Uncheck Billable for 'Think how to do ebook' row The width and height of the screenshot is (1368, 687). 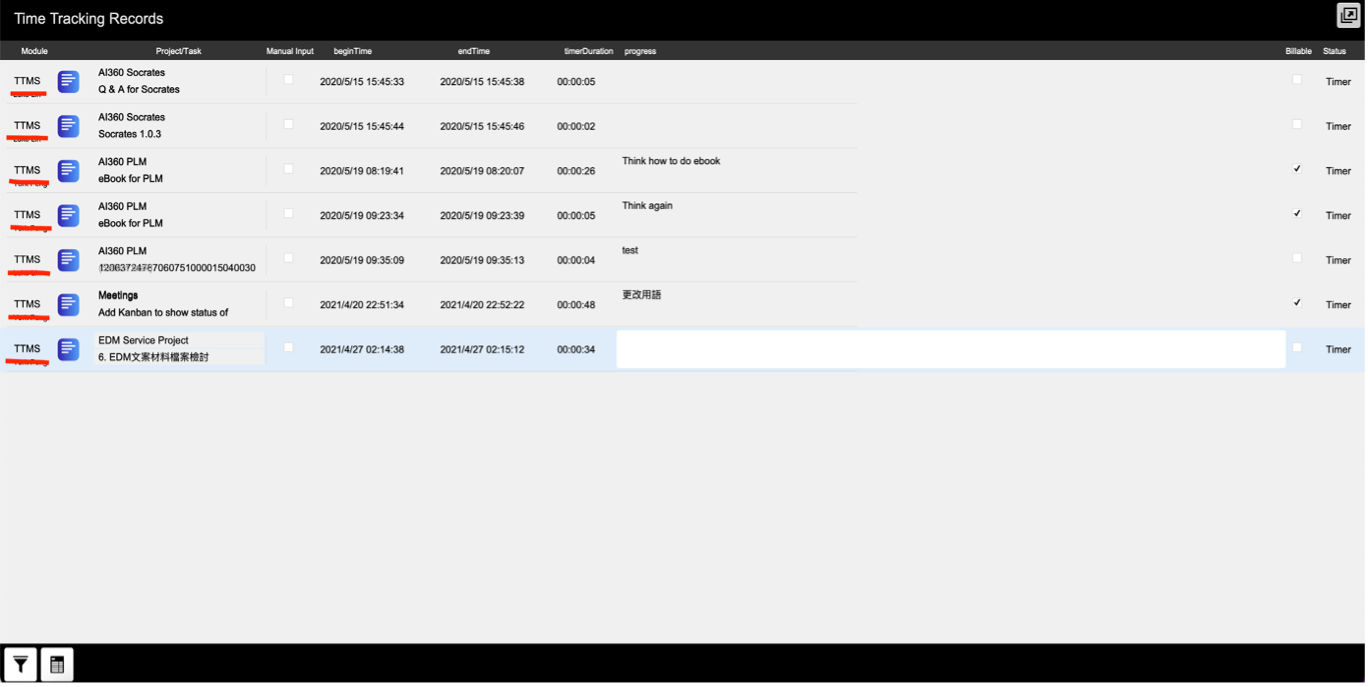click(1297, 169)
